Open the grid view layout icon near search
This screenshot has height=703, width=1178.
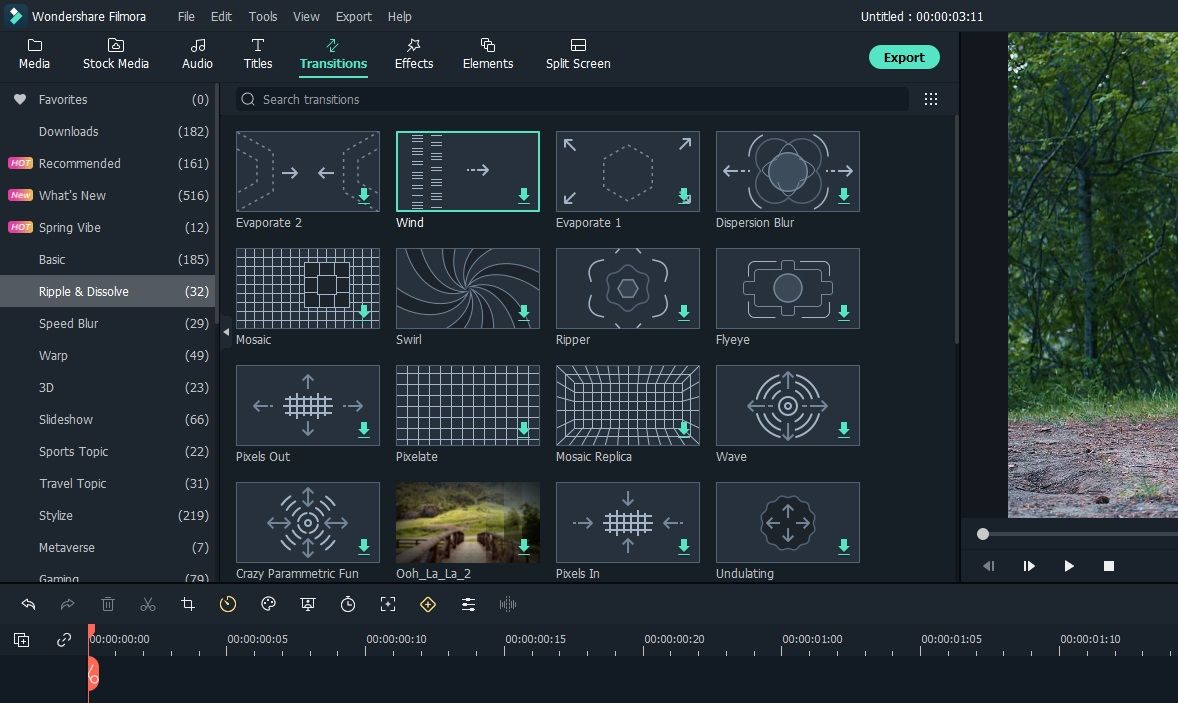tap(931, 99)
